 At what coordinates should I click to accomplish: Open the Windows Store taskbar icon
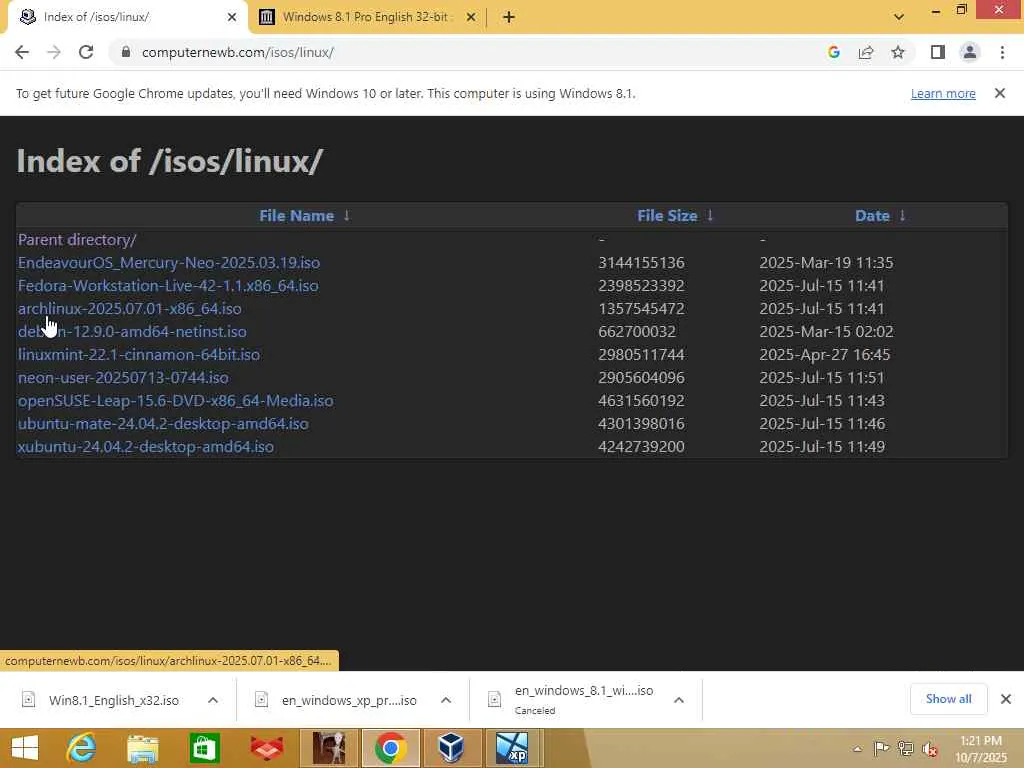[x=204, y=748]
